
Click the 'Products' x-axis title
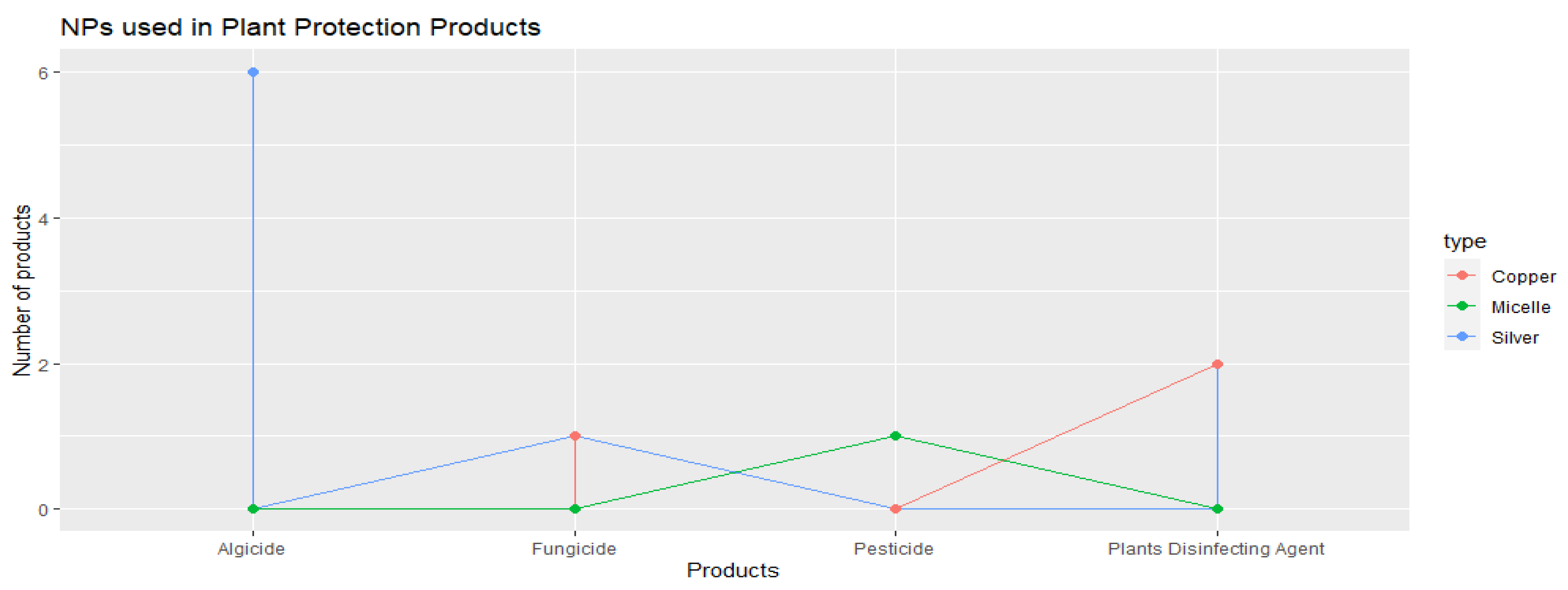pyautogui.click(x=732, y=570)
